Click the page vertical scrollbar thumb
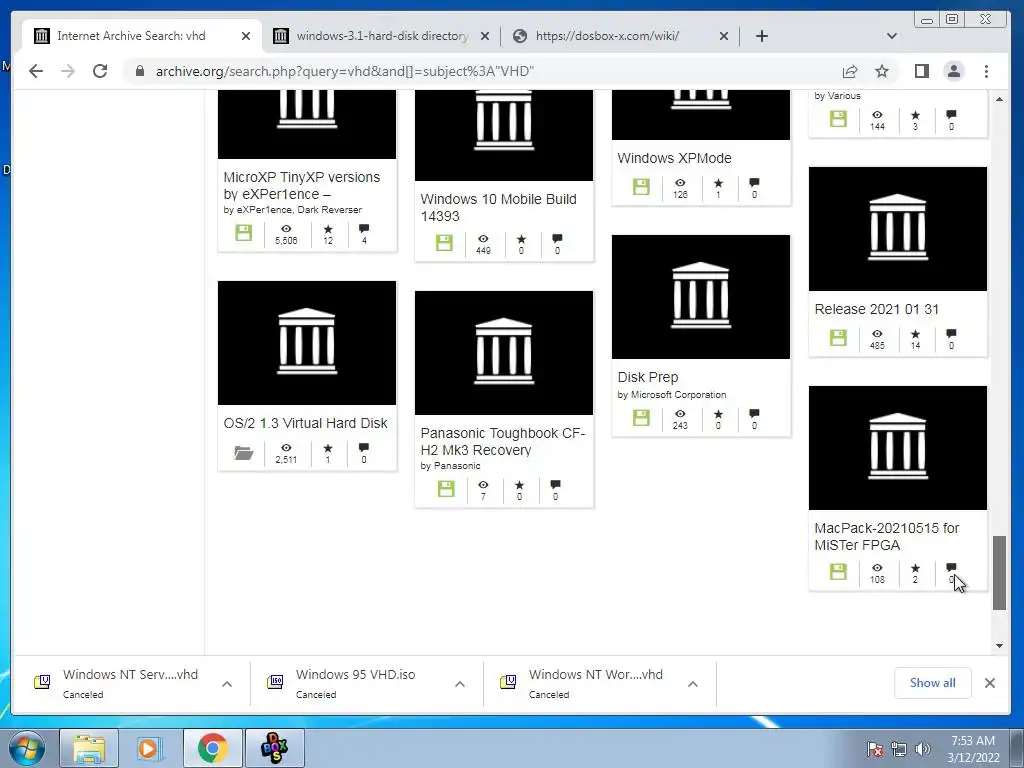1024x768 pixels. [999, 573]
